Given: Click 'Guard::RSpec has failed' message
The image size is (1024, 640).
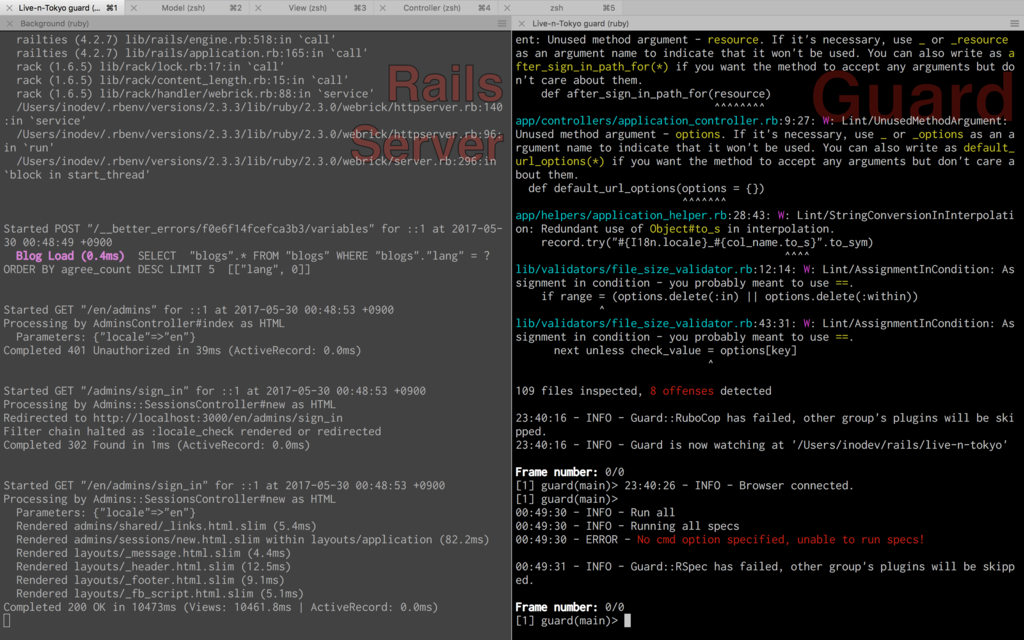Looking at the screenshot, I should [x=765, y=573].
